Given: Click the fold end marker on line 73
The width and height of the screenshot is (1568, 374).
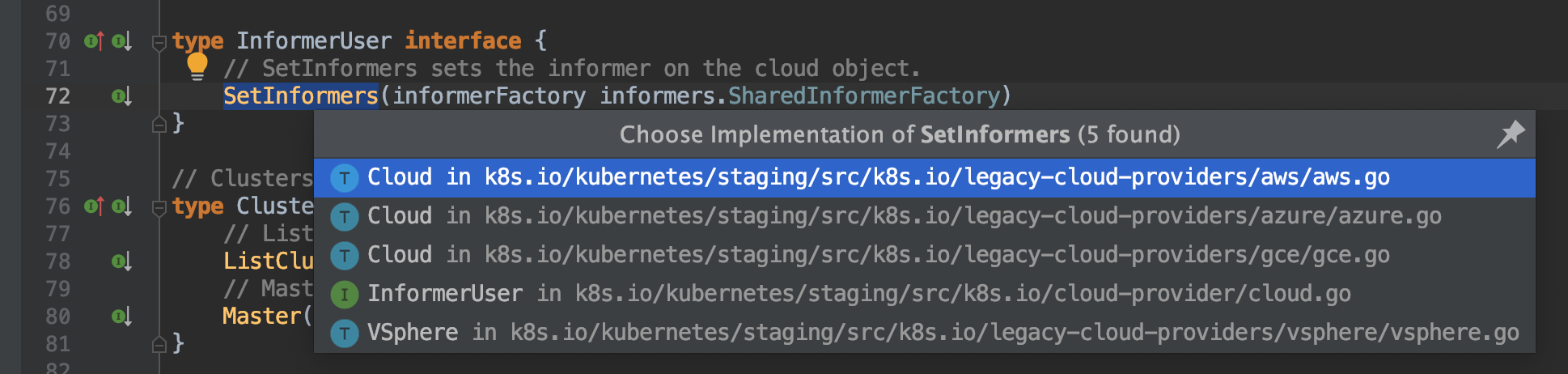Looking at the screenshot, I should (159, 124).
